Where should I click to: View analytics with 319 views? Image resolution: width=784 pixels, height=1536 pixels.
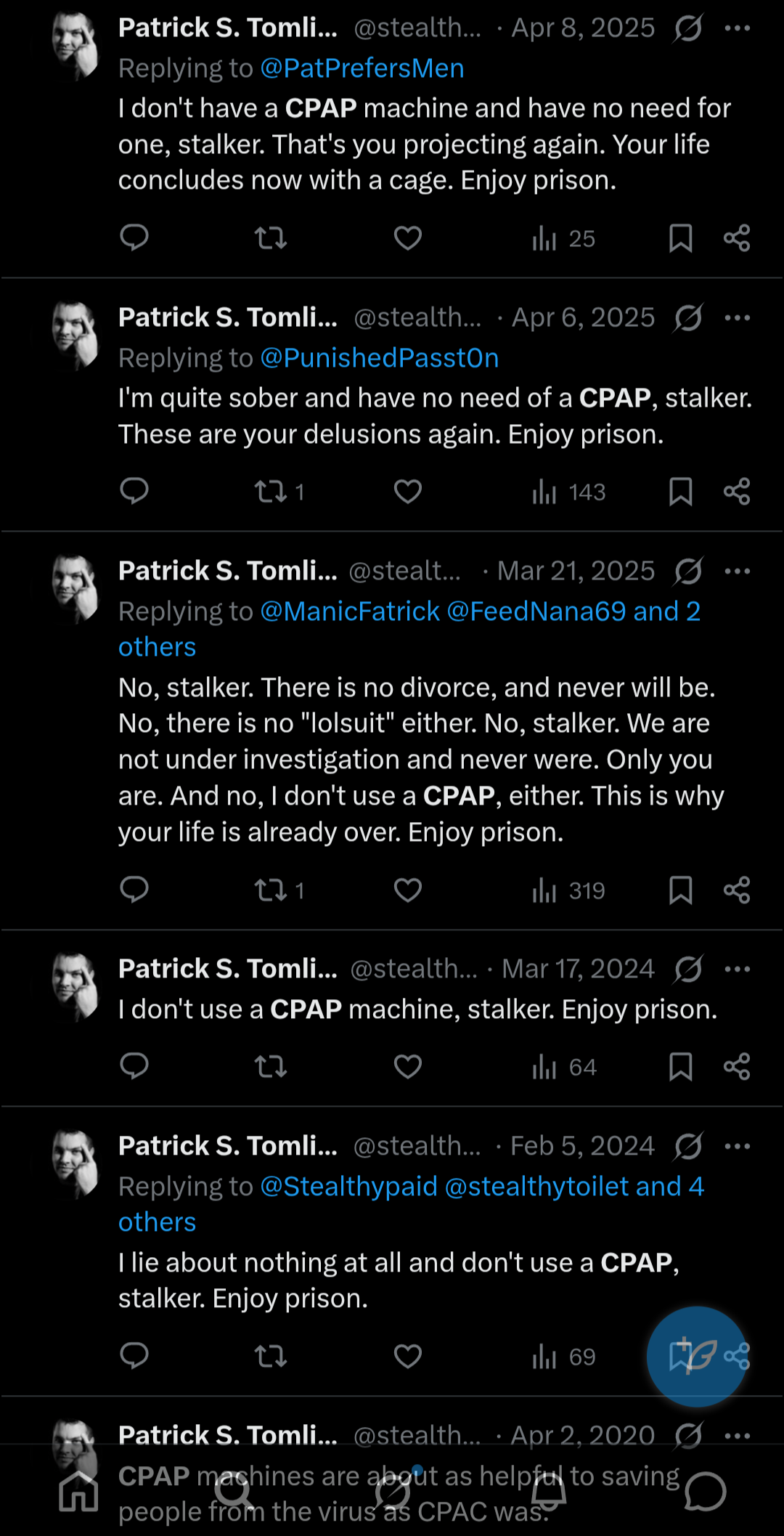coord(568,891)
